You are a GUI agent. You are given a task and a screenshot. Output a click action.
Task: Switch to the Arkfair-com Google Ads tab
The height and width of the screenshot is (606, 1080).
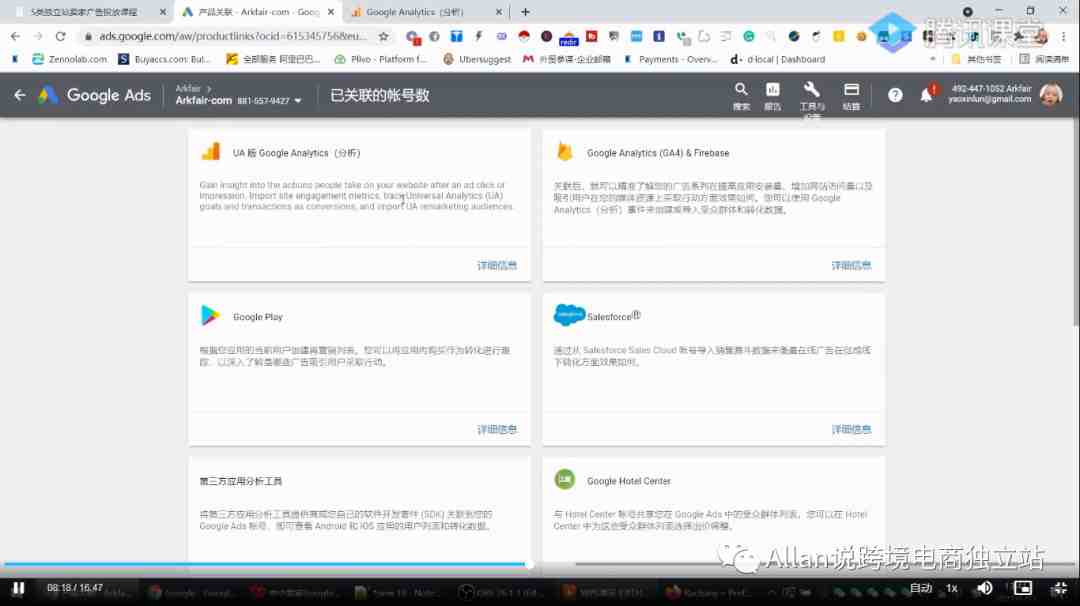pos(258,12)
